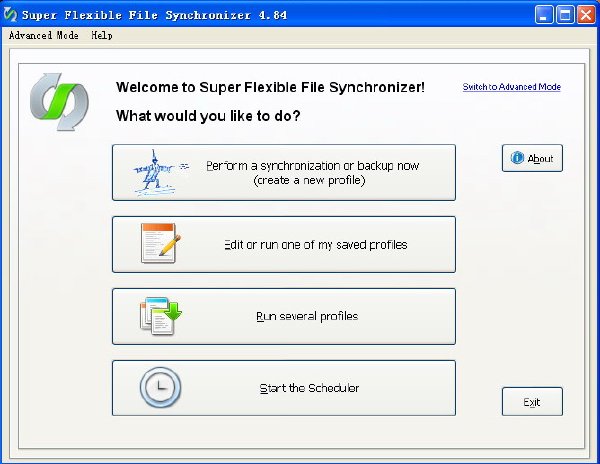
Task: Click the Run several profiles button
Action: click(x=284, y=316)
